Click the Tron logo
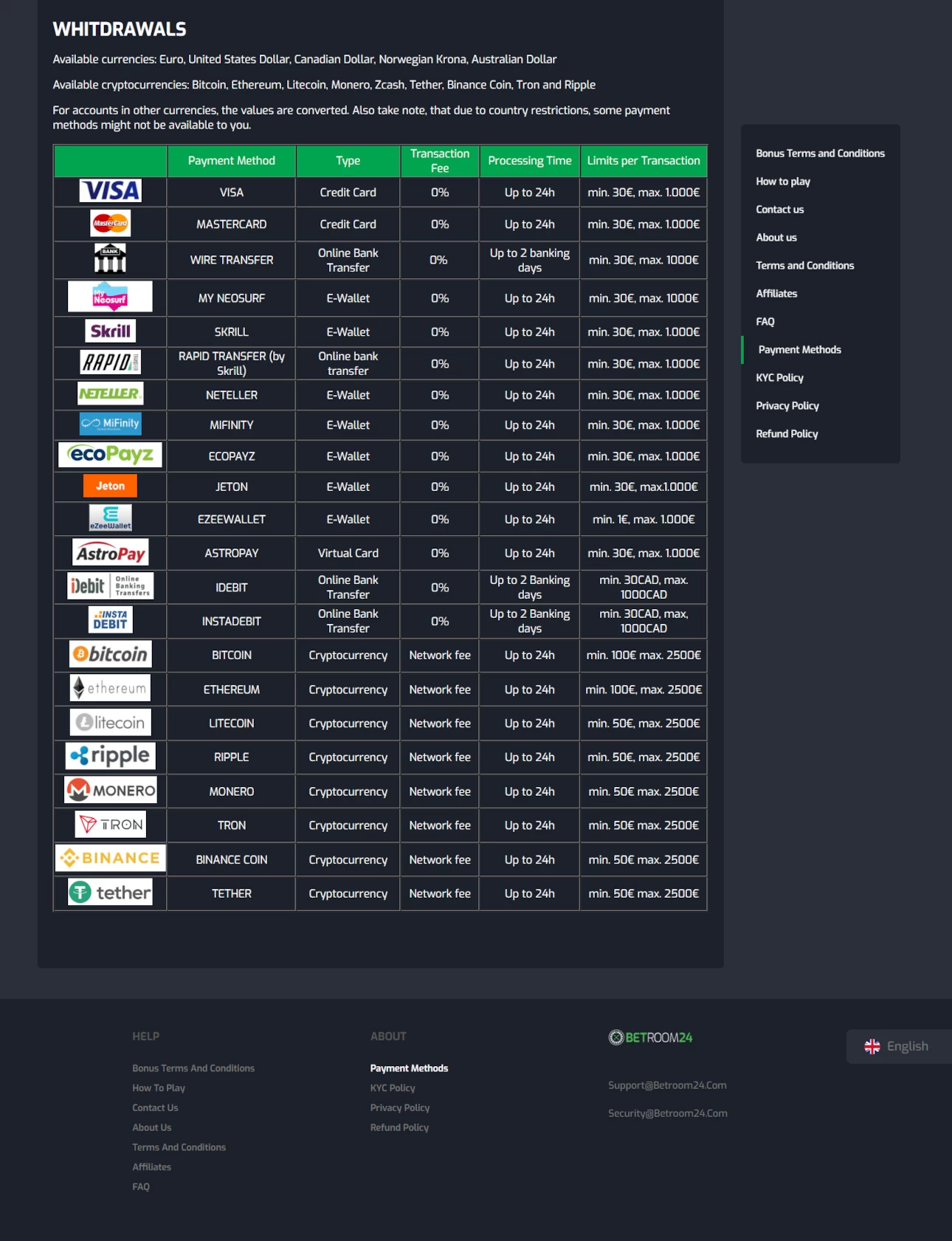The width and height of the screenshot is (952, 1241). (x=110, y=824)
